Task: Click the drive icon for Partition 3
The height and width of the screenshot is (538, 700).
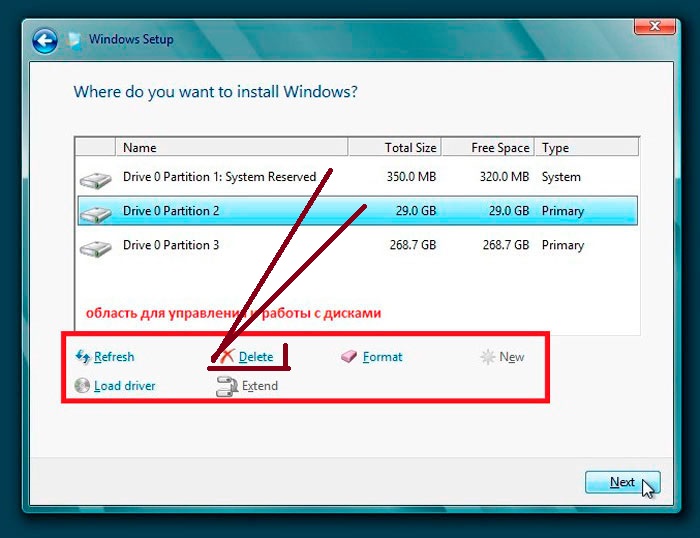Action: point(96,248)
